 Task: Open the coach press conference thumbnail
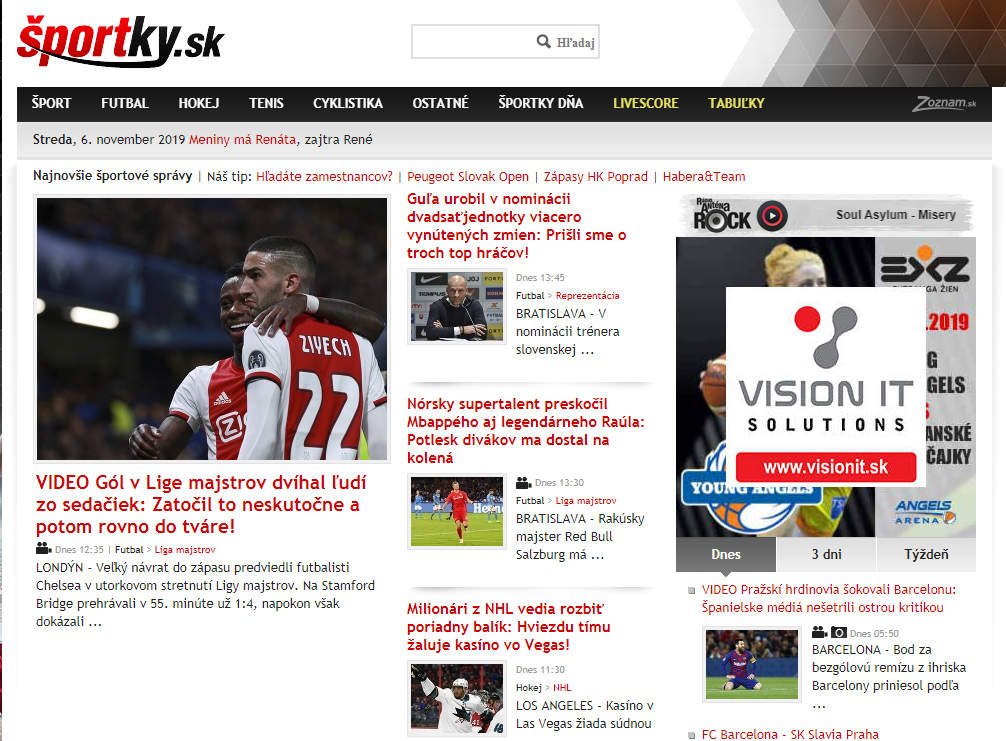[457, 306]
